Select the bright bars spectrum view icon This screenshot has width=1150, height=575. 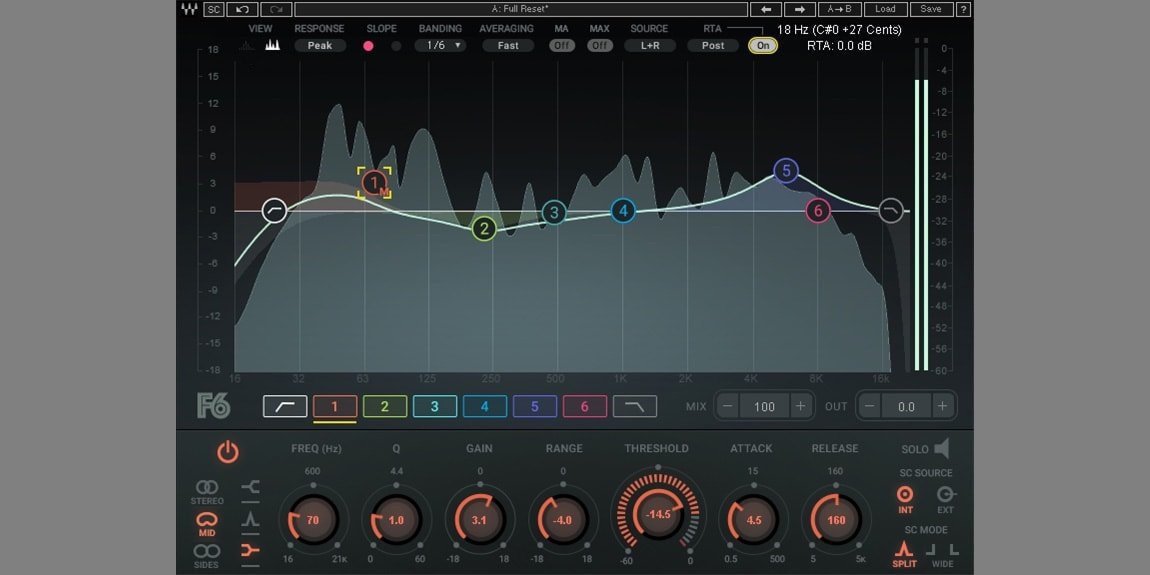tap(273, 45)
